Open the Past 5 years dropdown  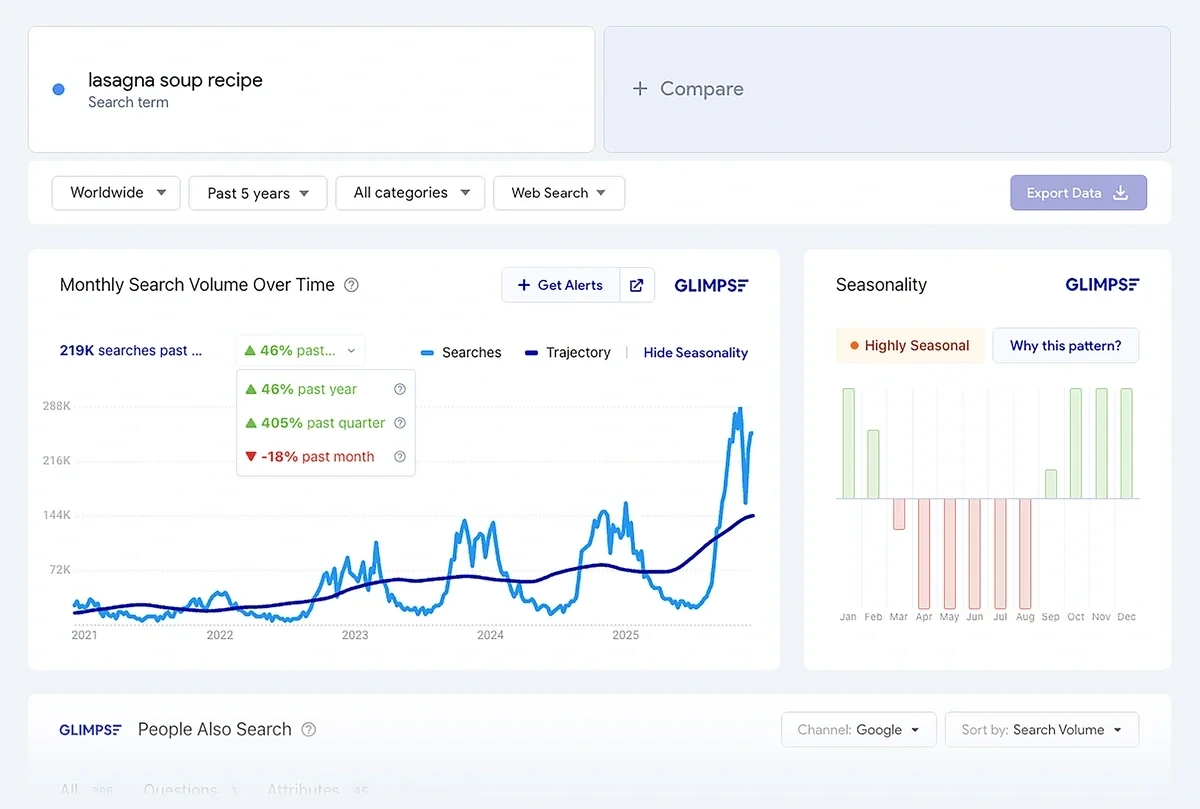click(257, 192)
